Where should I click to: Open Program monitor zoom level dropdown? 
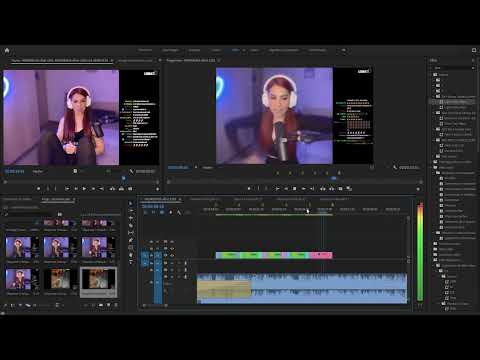209,167
